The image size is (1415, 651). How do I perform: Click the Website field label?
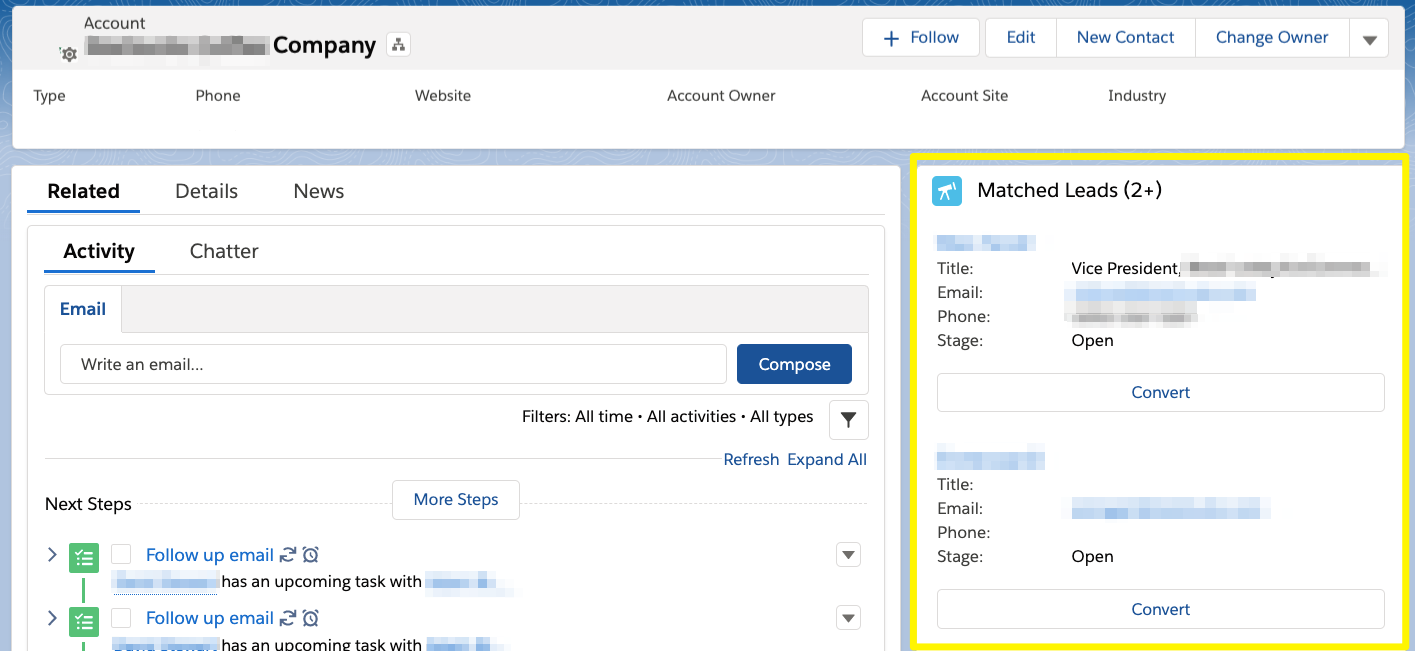point(443,96)
